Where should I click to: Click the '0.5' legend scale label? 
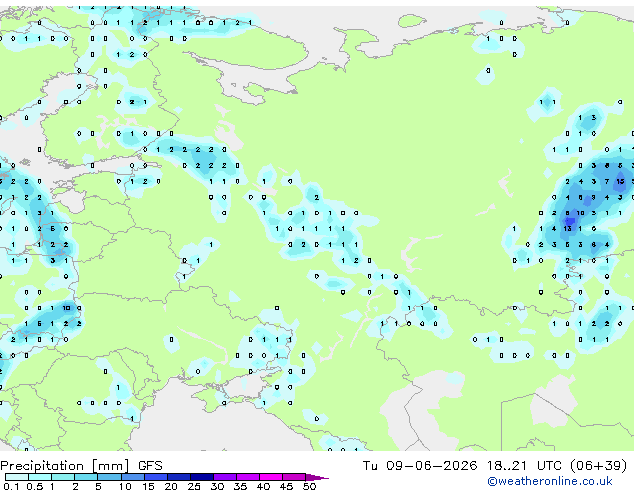[35, 486]
